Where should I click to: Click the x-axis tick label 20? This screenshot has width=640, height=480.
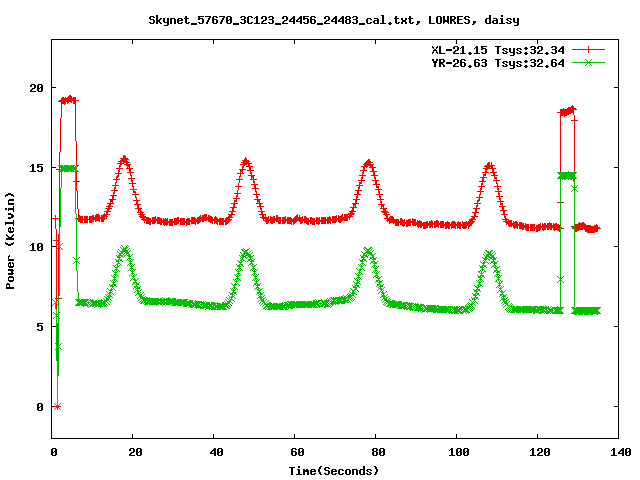click(135, 452)
